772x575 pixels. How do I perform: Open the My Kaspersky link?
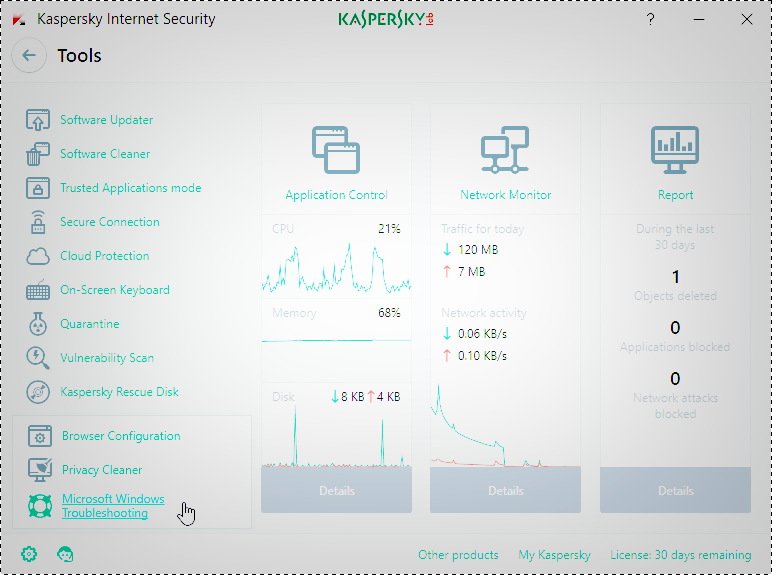tap(554, 555)
